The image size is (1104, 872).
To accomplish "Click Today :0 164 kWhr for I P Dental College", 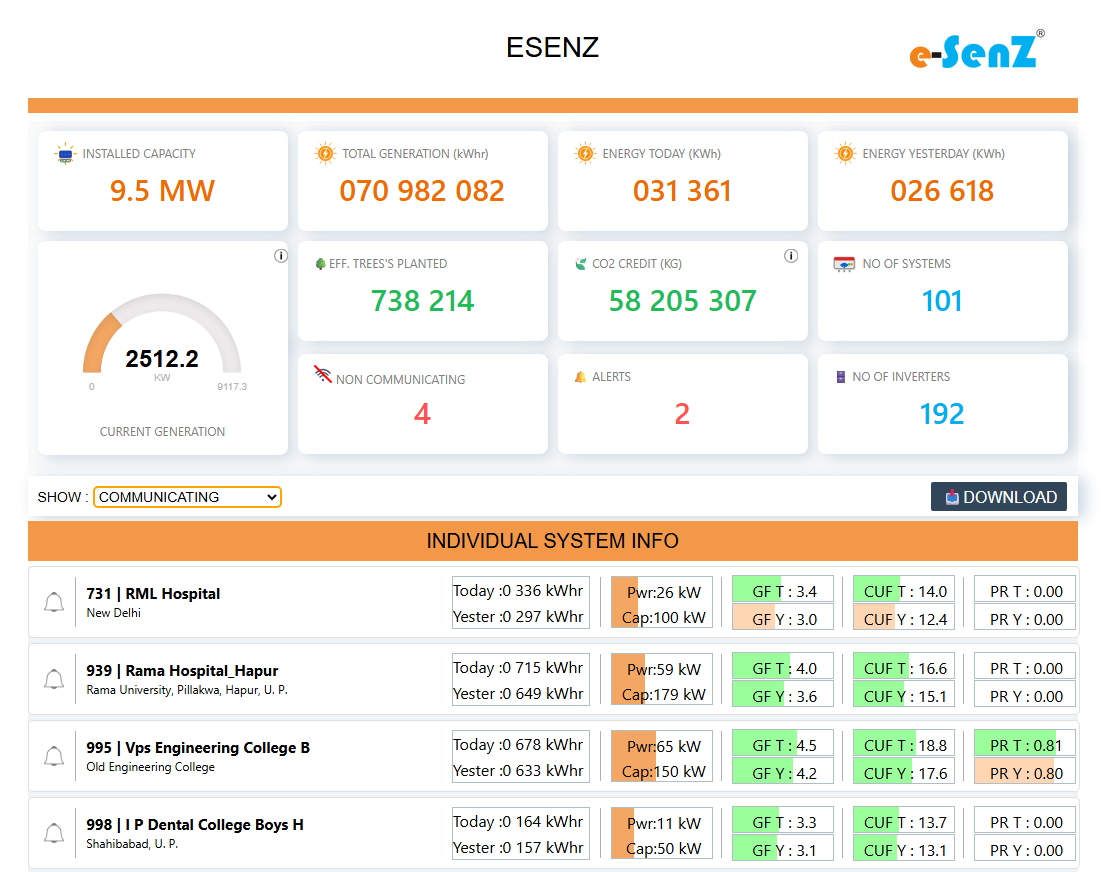I will coord(518,821).
